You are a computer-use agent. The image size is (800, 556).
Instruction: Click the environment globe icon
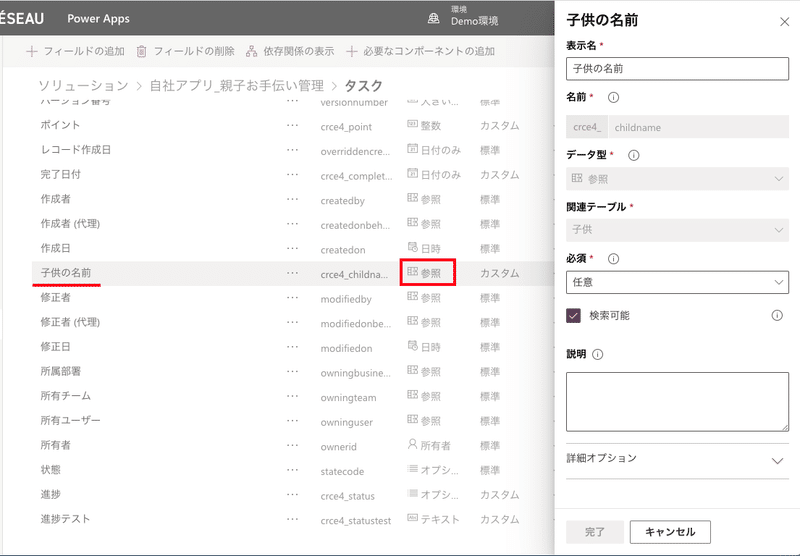click(433, 18)
